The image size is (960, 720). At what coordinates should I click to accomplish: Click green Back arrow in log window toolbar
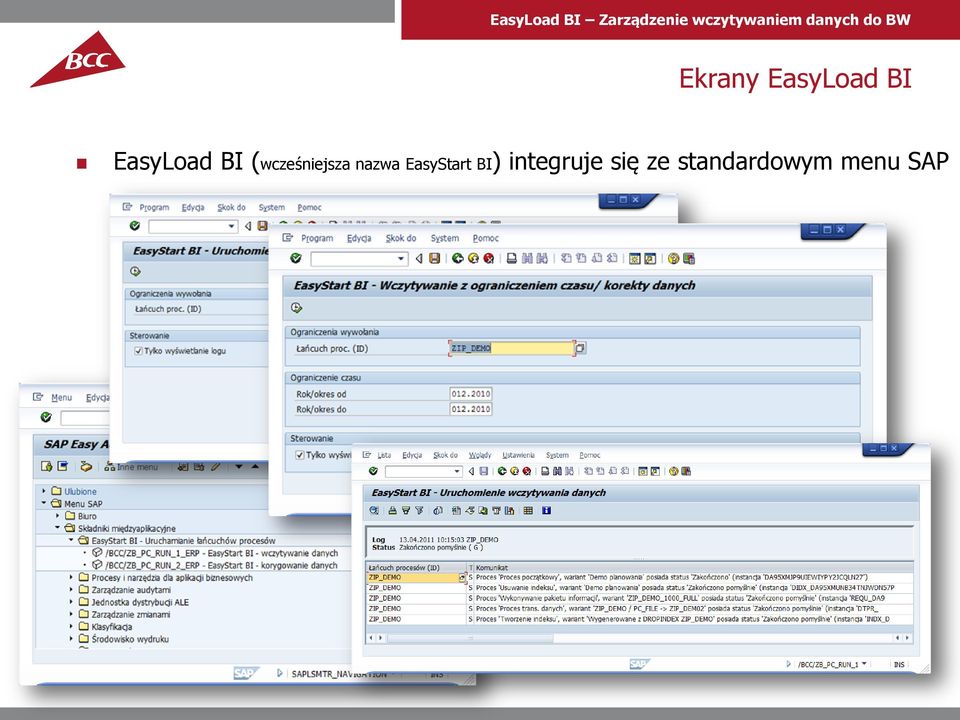502,471
